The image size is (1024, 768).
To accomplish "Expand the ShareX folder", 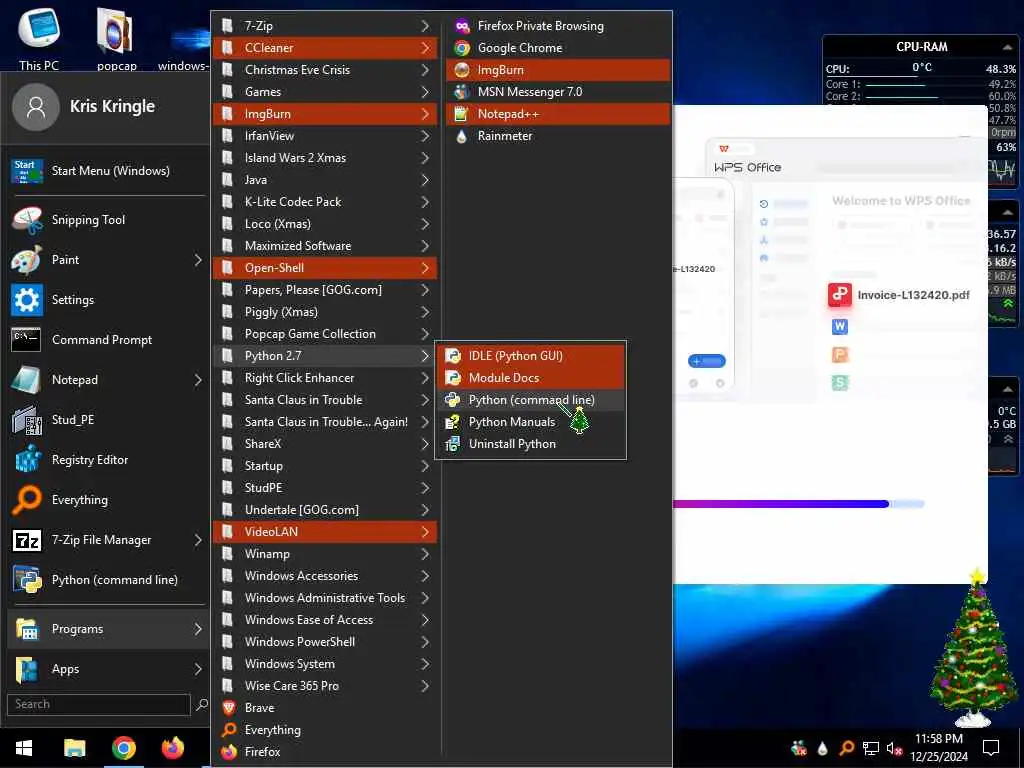I will click(x=325, y=444).
